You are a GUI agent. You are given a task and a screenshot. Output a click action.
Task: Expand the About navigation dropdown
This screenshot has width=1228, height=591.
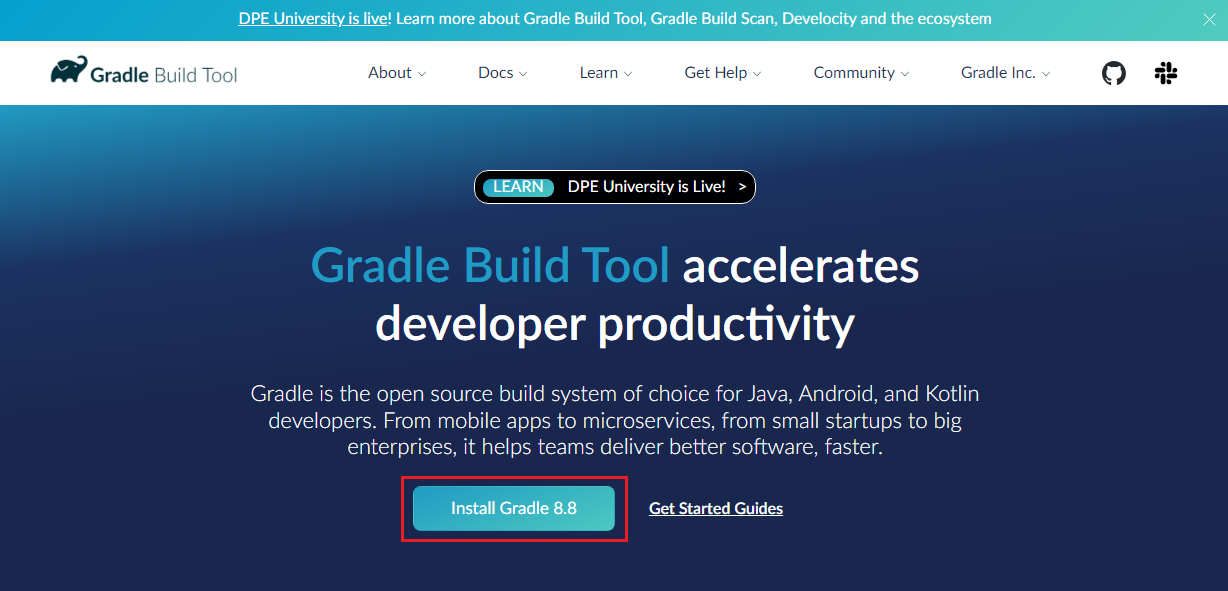[396, 73]
